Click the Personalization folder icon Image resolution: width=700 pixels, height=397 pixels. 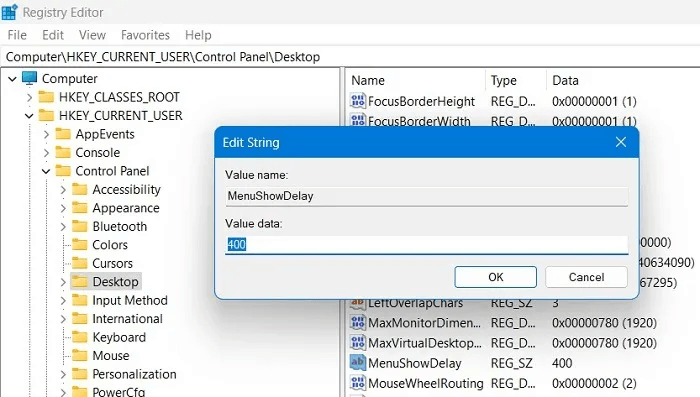point(80,374)
